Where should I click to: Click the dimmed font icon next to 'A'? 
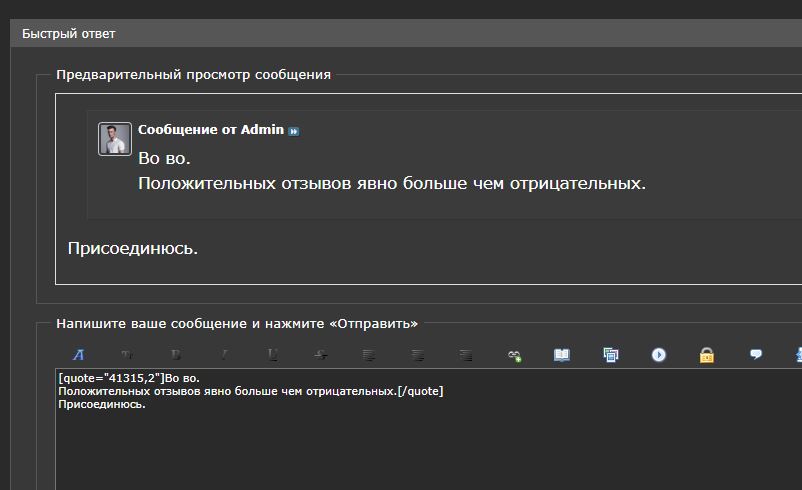tap(127, 354)
